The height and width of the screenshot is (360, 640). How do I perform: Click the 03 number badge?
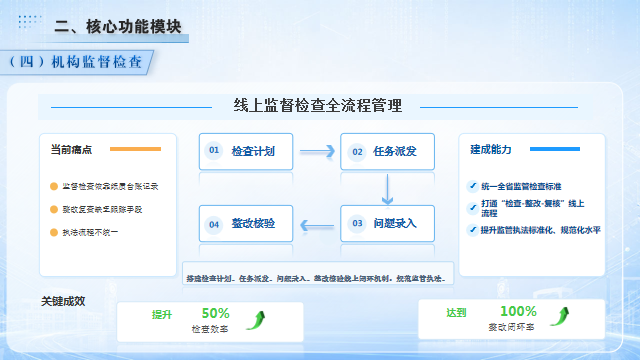[357, 223]
